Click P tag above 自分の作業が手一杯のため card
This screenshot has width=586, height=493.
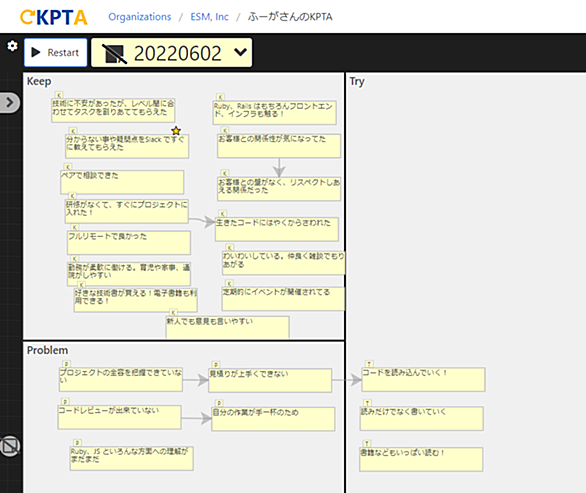coord(219,403)
